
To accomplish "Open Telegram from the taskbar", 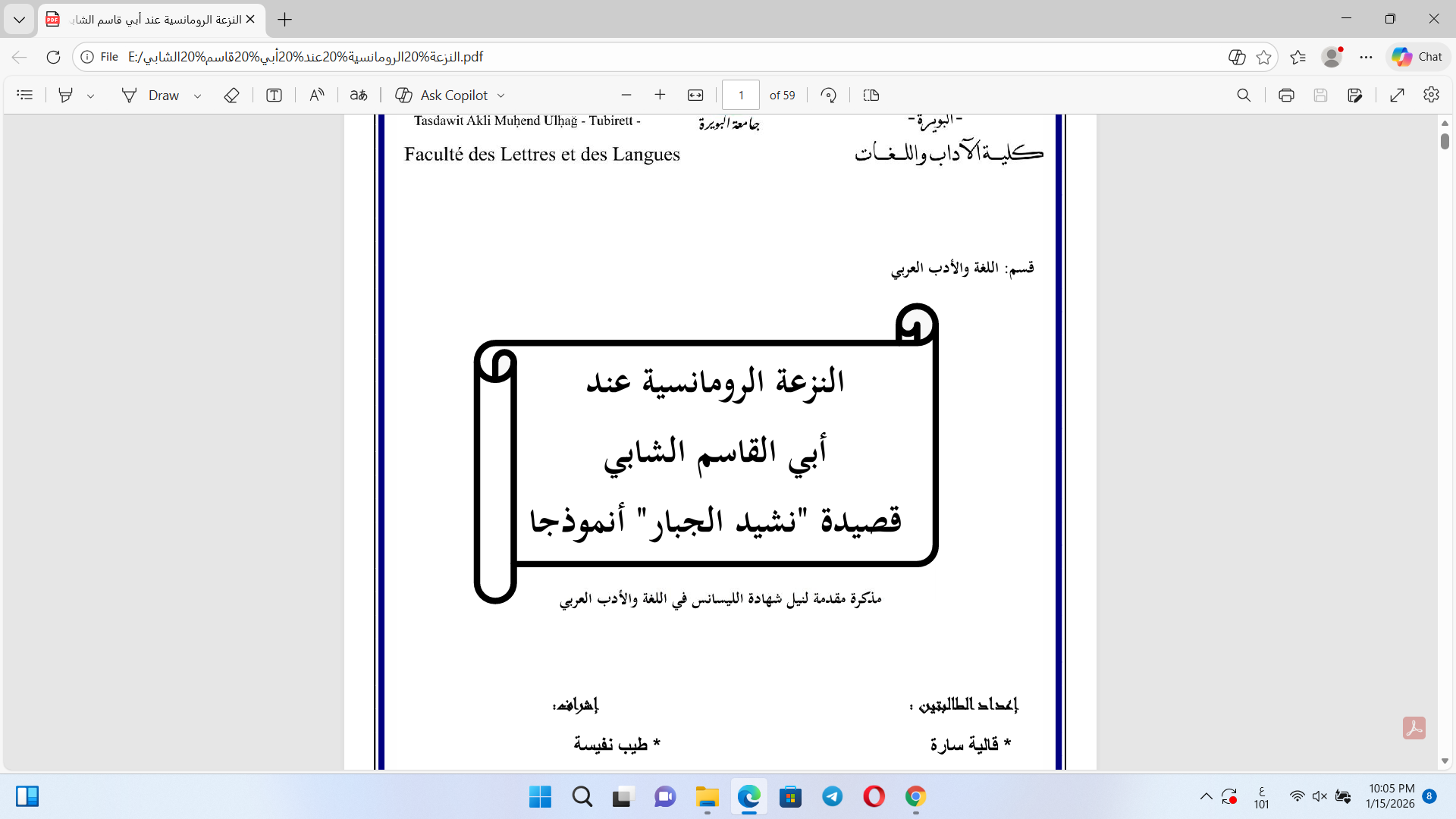I will [x=833, y=796].
